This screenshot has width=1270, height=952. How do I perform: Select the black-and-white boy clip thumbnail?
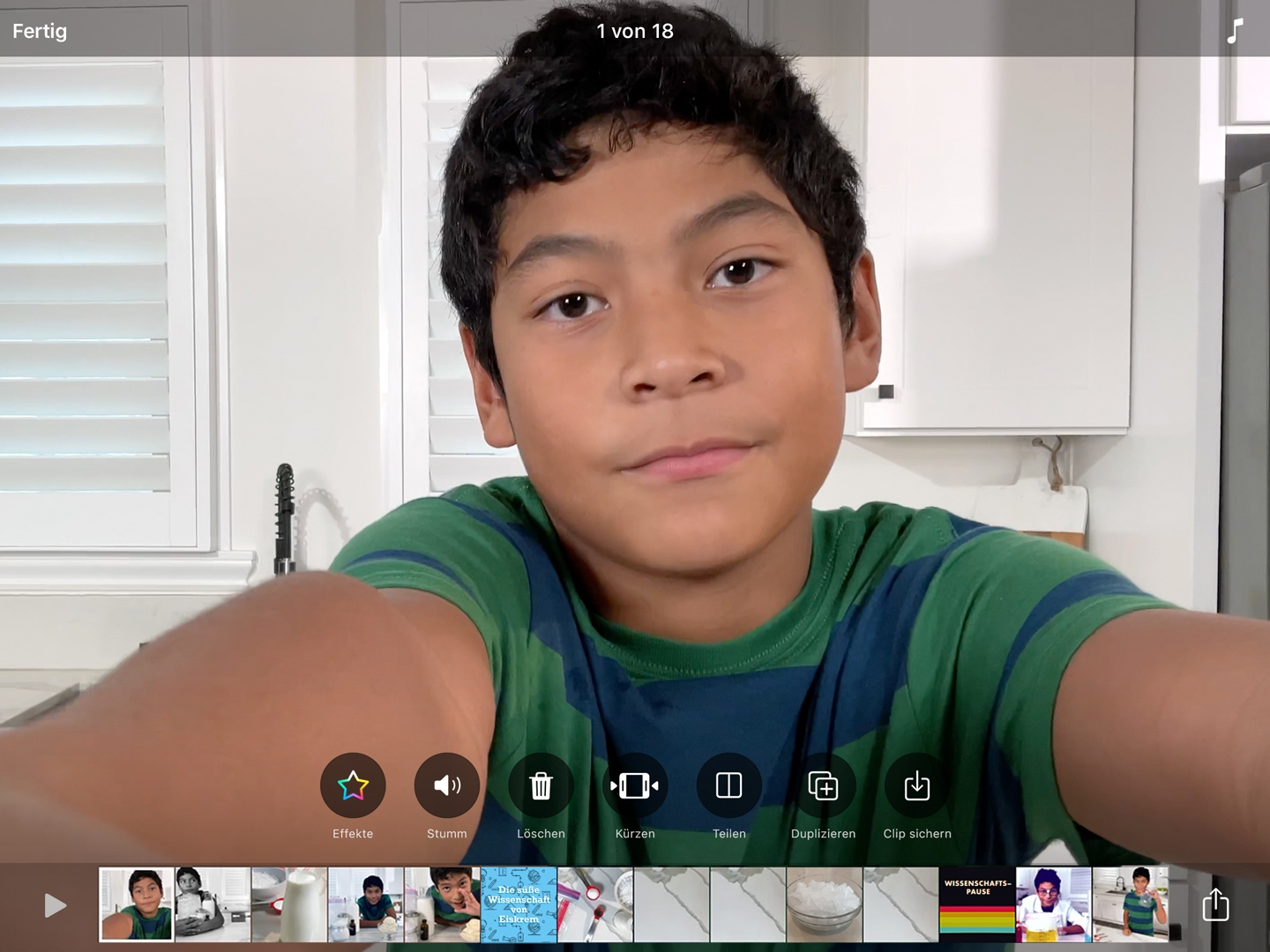click(x=213, y=904)
